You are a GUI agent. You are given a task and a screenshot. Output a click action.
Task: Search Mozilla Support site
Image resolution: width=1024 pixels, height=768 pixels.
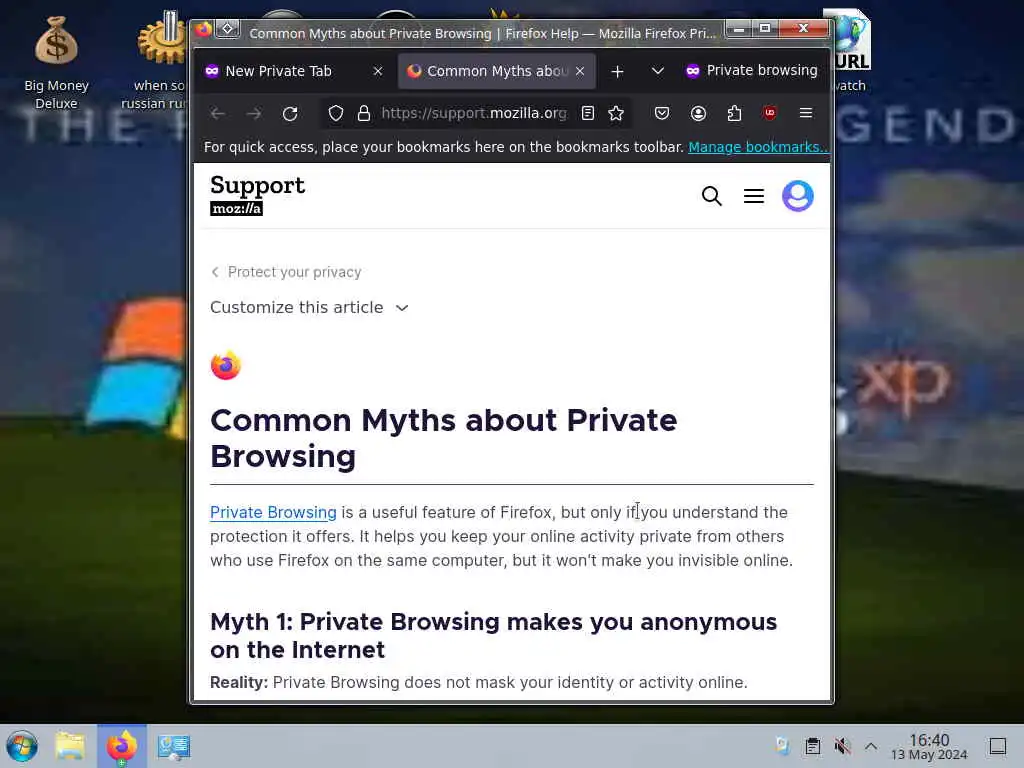[x=712, y=196]
